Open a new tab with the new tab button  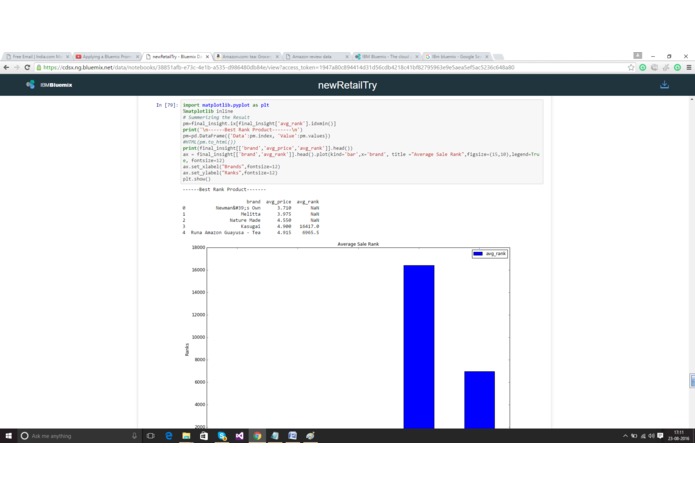pos(498,57)
